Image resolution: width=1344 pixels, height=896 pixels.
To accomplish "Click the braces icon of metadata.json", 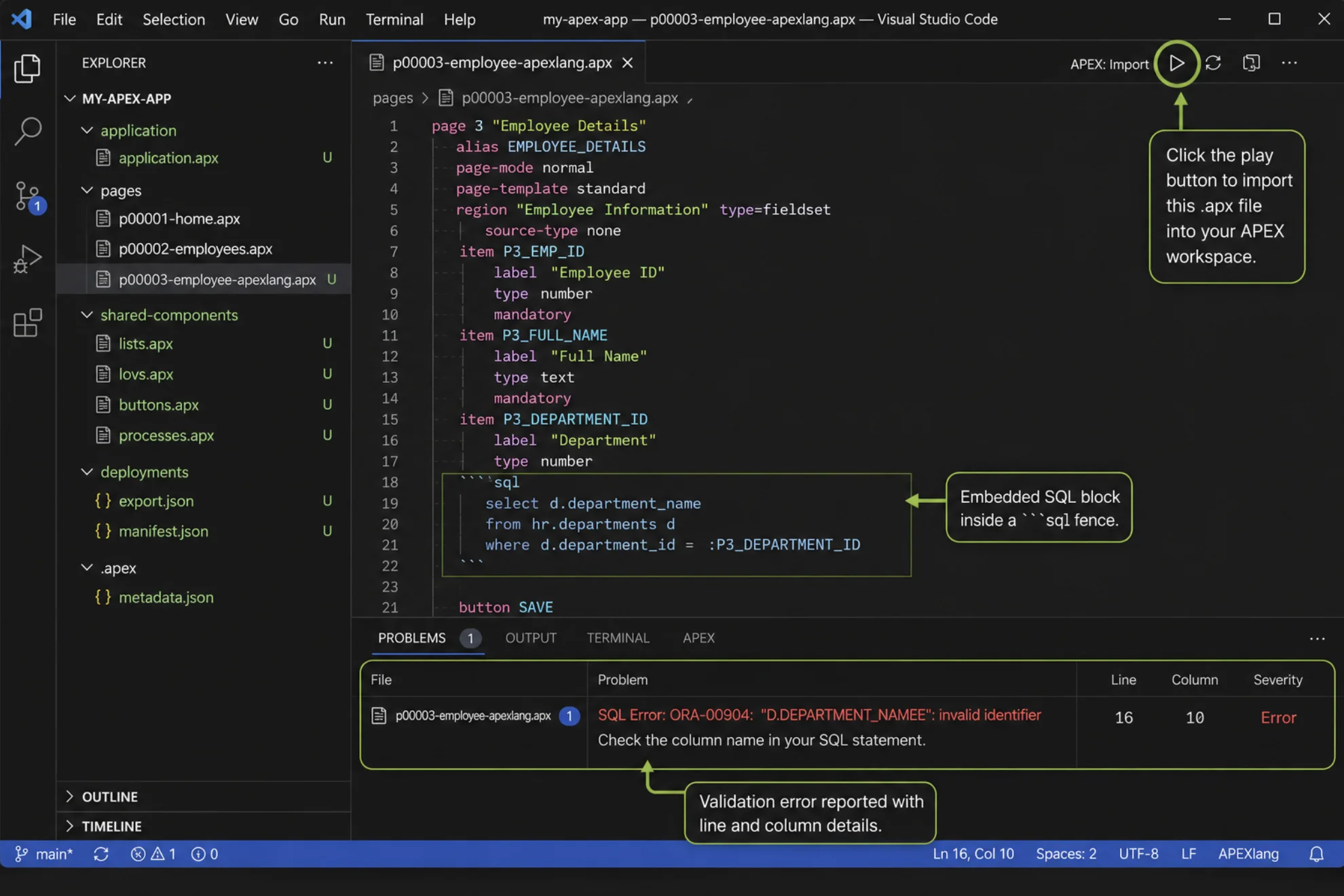I will point(103,597).
